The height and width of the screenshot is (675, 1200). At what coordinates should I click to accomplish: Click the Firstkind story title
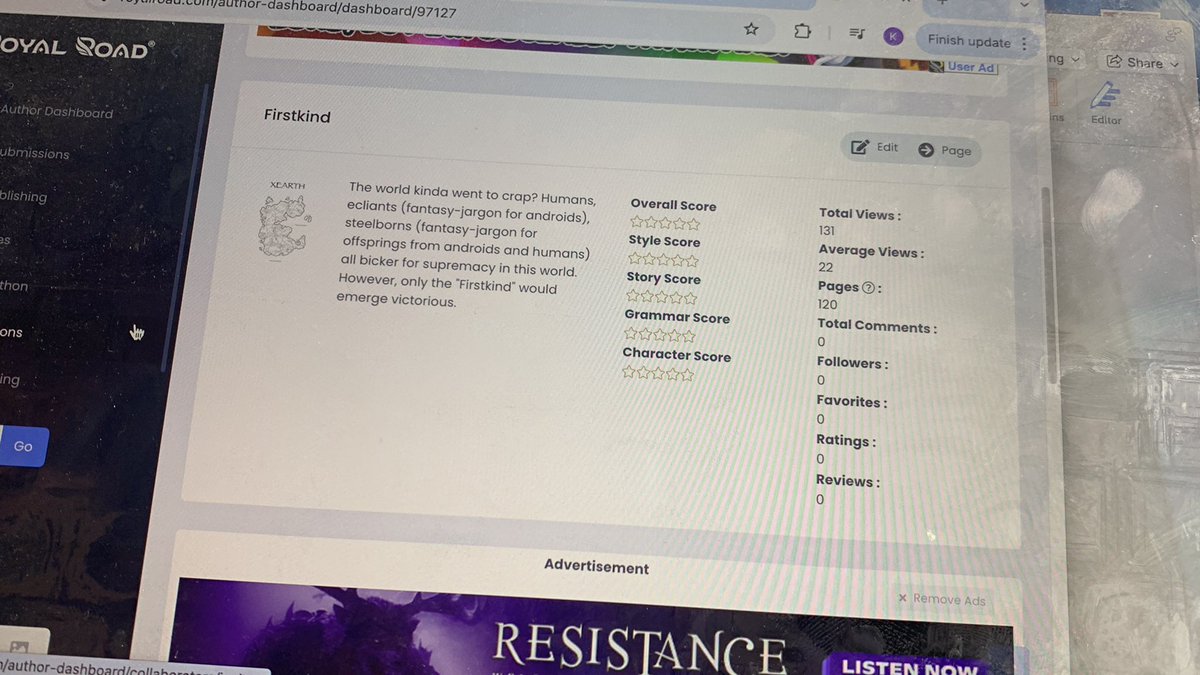(x=297, y=116)
